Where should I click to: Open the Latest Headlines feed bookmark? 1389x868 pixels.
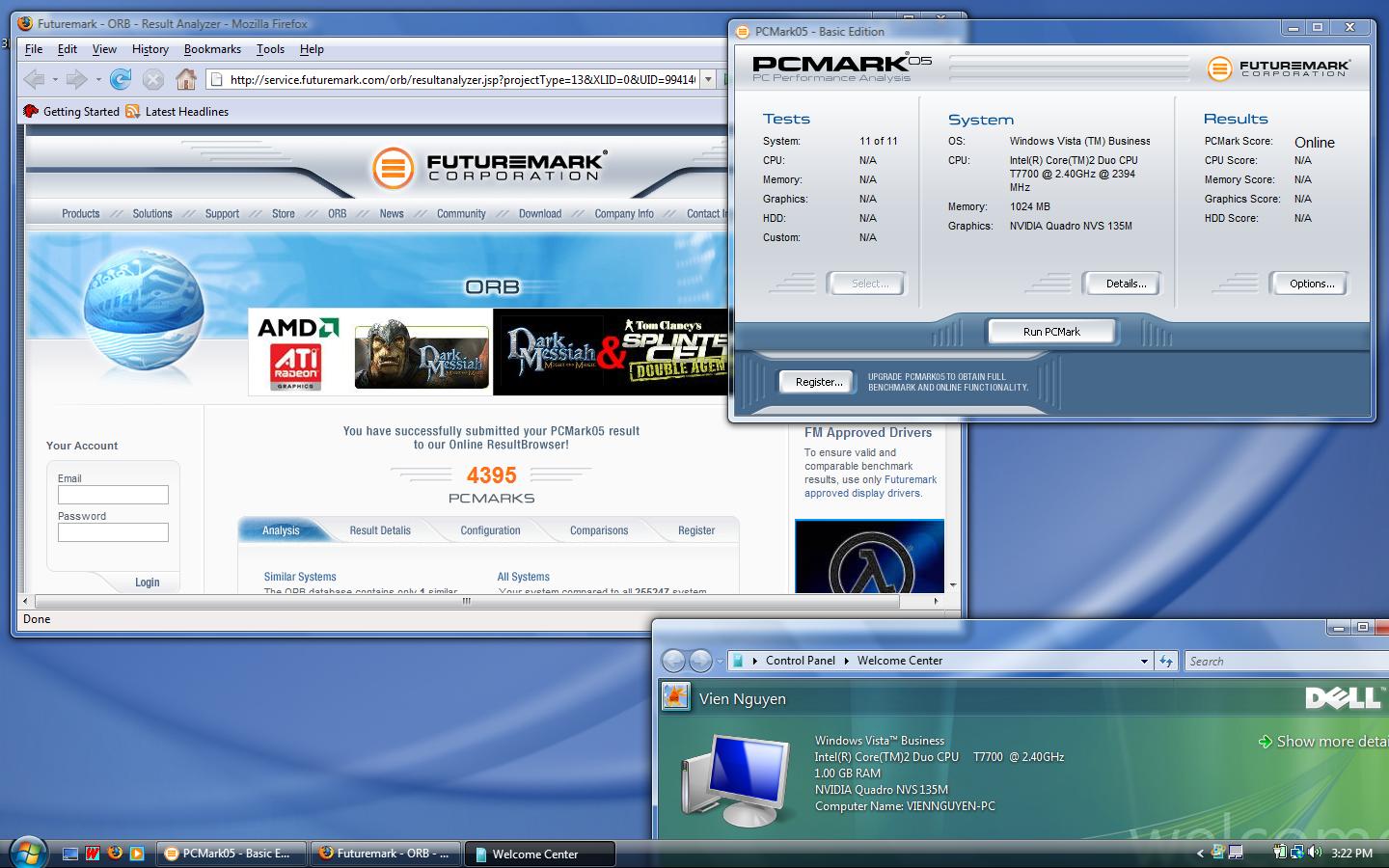177,112
